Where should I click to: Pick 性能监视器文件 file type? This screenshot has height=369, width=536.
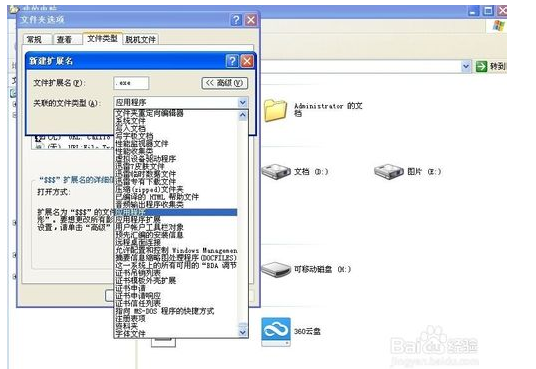coord(176,143)
